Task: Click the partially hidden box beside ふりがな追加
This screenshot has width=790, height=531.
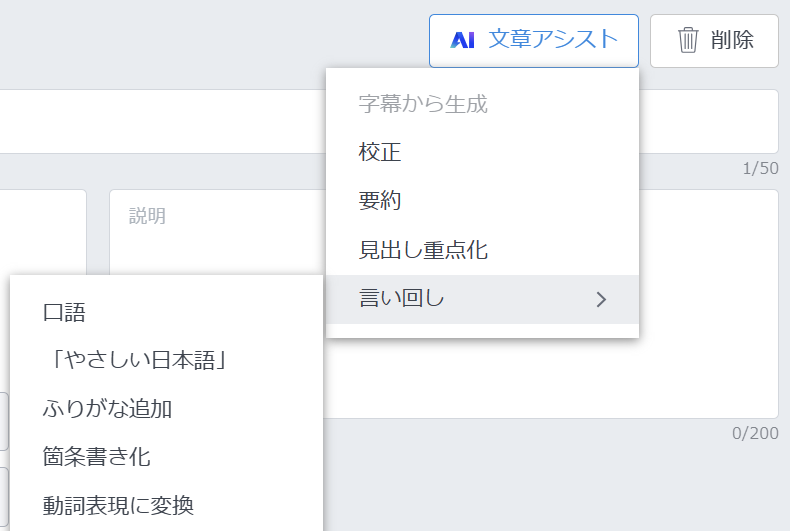Action: tap(4, 422)
